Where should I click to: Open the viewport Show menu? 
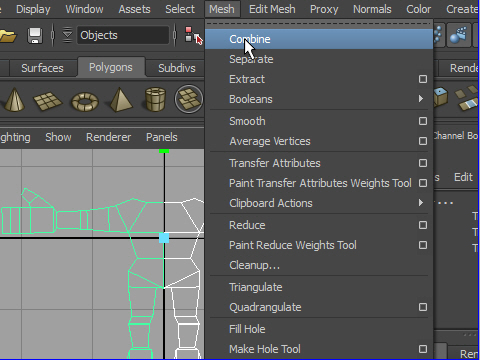(x=58, y=137)
